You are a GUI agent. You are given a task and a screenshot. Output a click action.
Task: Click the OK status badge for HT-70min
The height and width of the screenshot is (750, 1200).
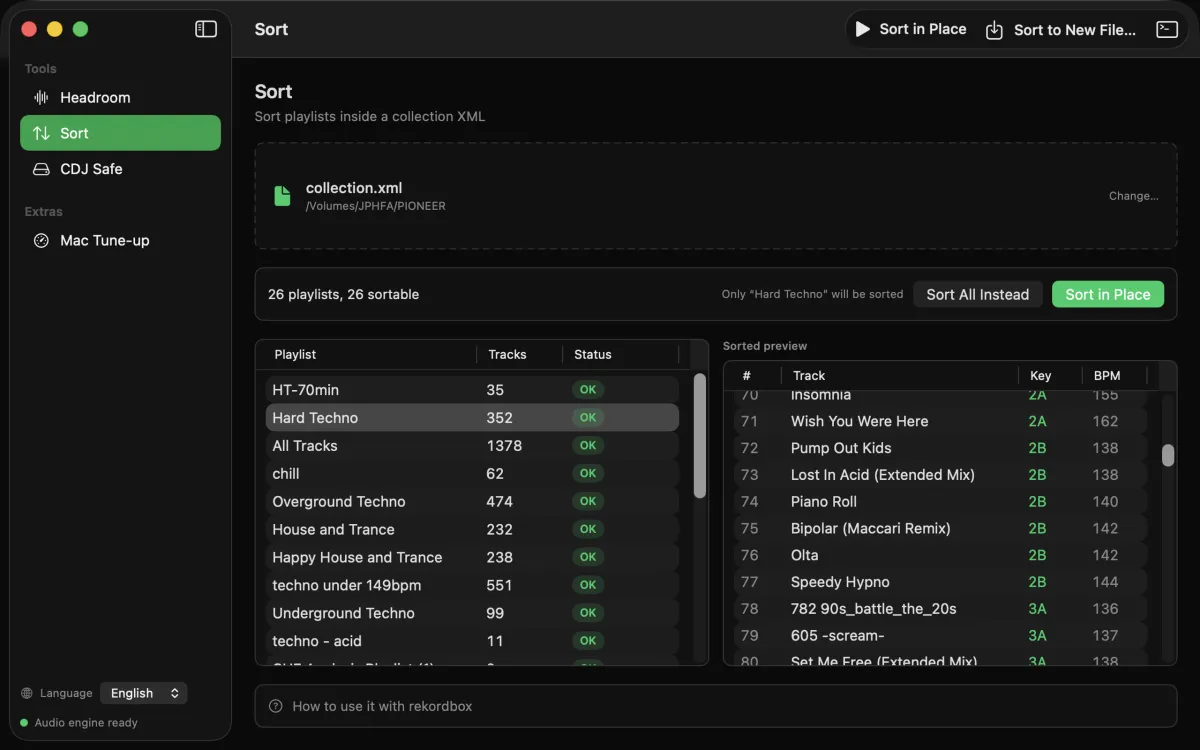pyautogui.click(x=588, y=390)
